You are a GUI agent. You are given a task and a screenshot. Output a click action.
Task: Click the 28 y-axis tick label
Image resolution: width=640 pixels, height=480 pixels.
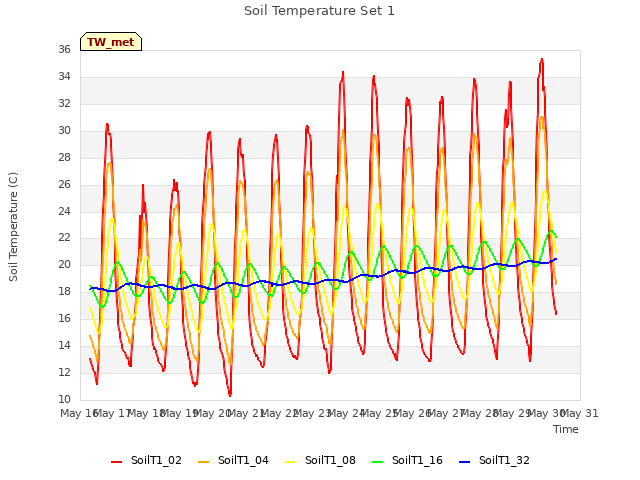tap(64, 157)
